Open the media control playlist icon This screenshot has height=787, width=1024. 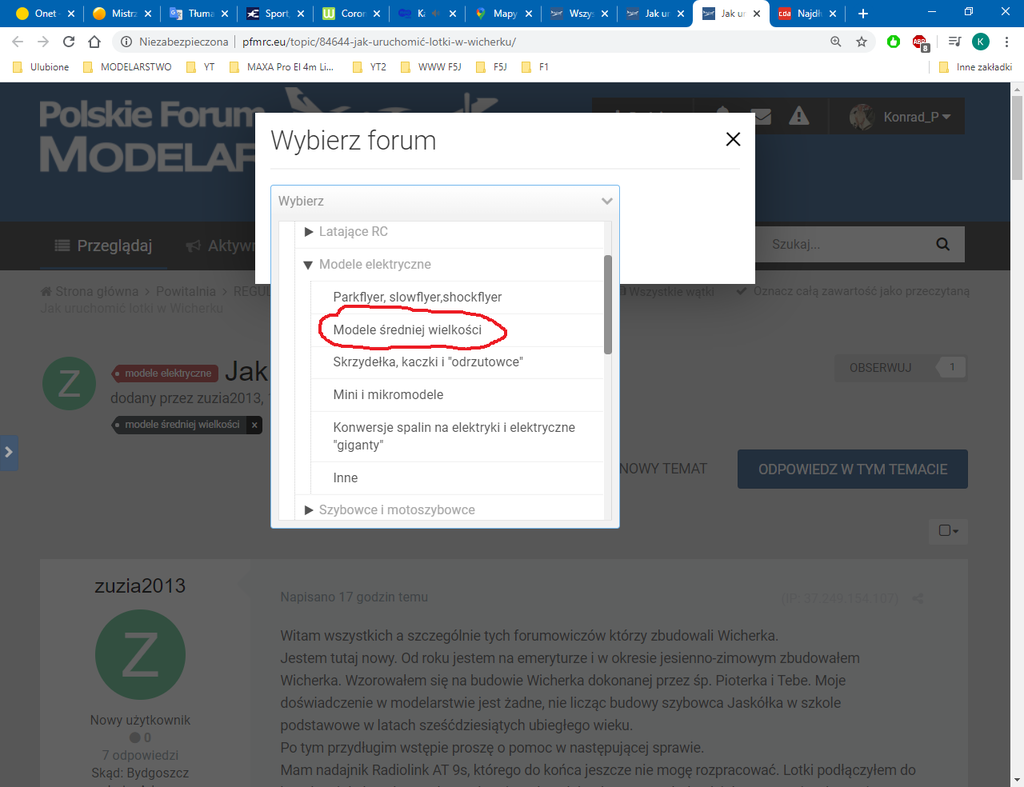(x=954, y=42)
